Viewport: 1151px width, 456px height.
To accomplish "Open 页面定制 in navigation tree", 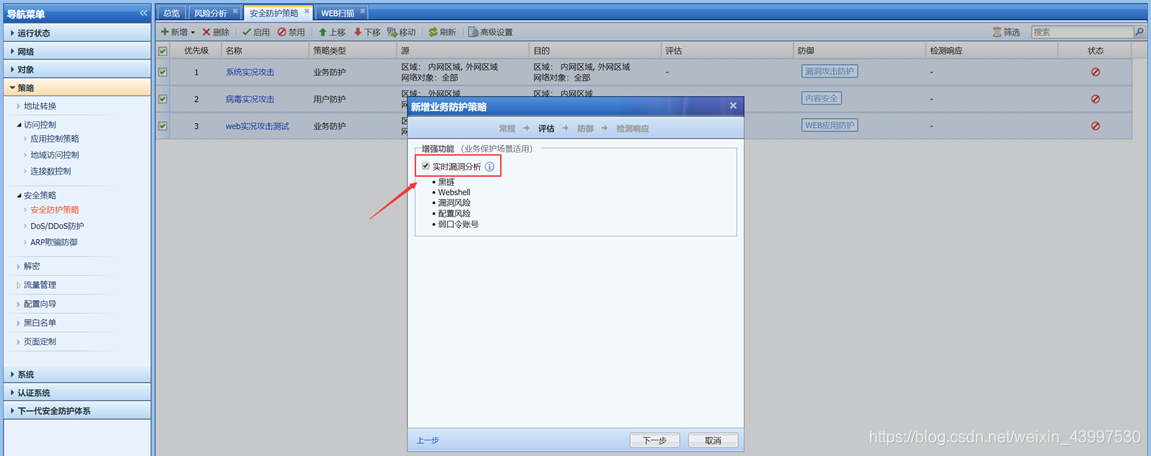I will [40, 341].
